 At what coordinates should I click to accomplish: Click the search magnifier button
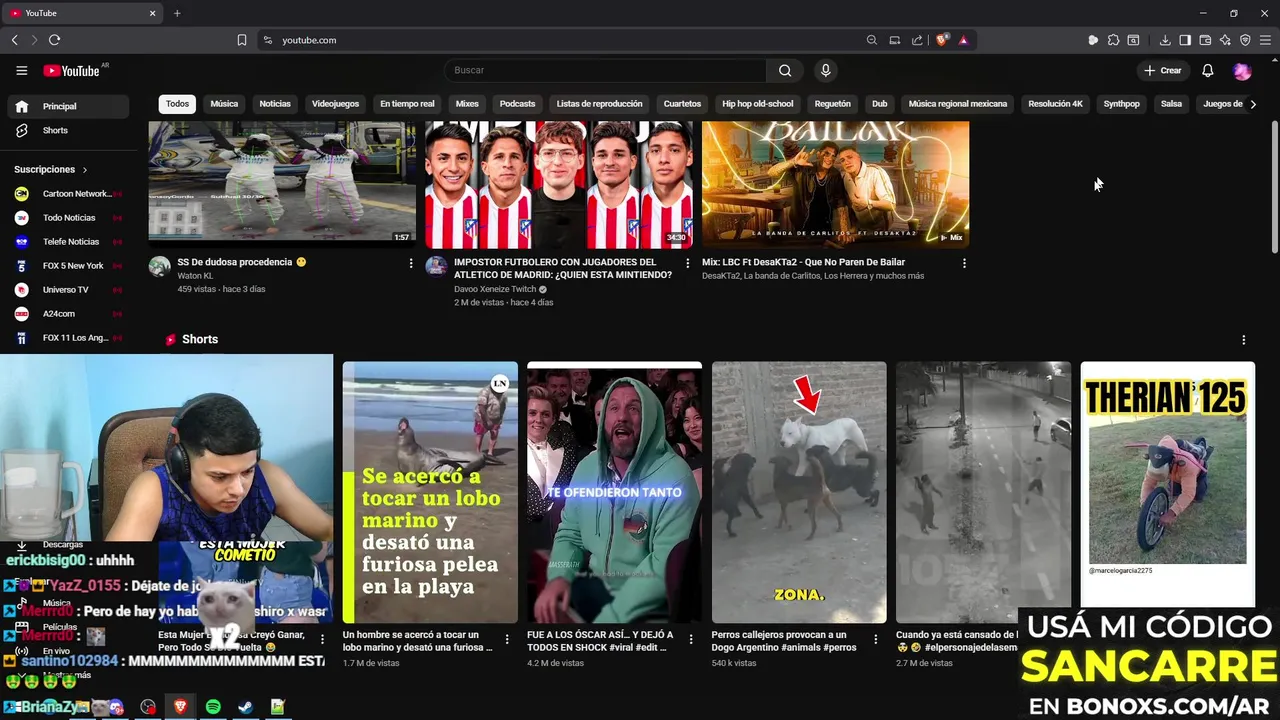click(785, 70)
